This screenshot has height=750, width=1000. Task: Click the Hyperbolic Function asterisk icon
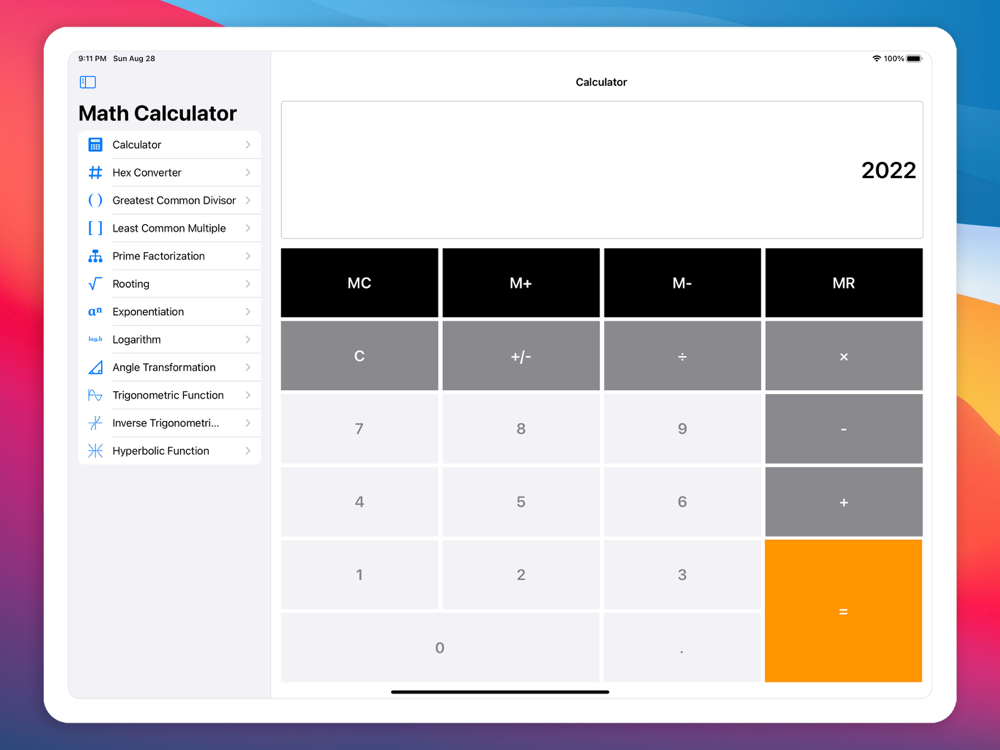[95, 451]
